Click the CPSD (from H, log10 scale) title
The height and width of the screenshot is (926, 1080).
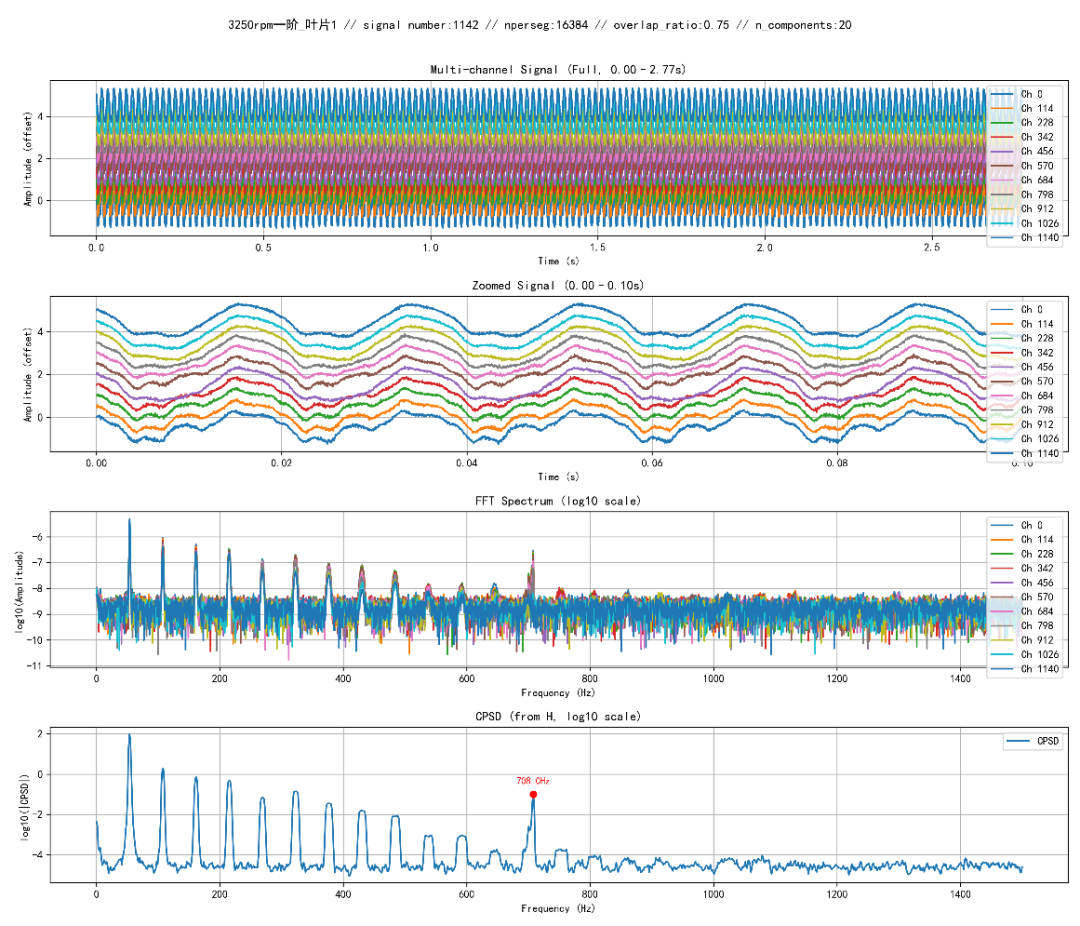click(558, 717)
